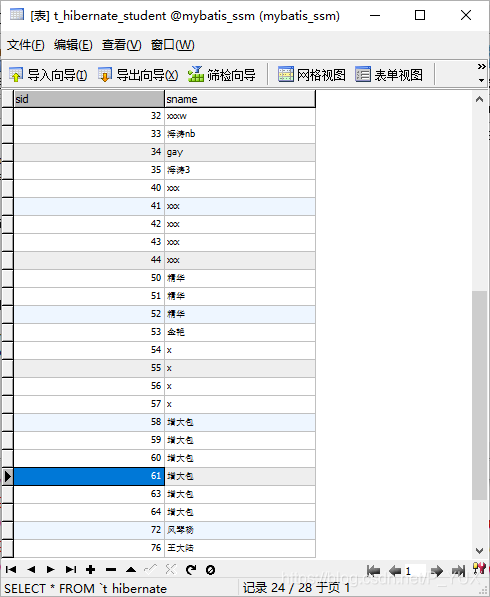This screenshot has width=490, height=597.
Task: Select the cell with sid 33
Action: point(89,134)
